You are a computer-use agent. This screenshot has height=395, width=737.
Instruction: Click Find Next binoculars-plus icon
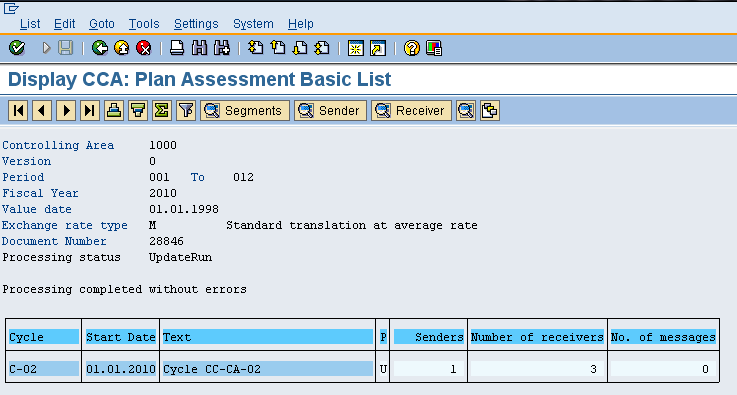point(222,48)
